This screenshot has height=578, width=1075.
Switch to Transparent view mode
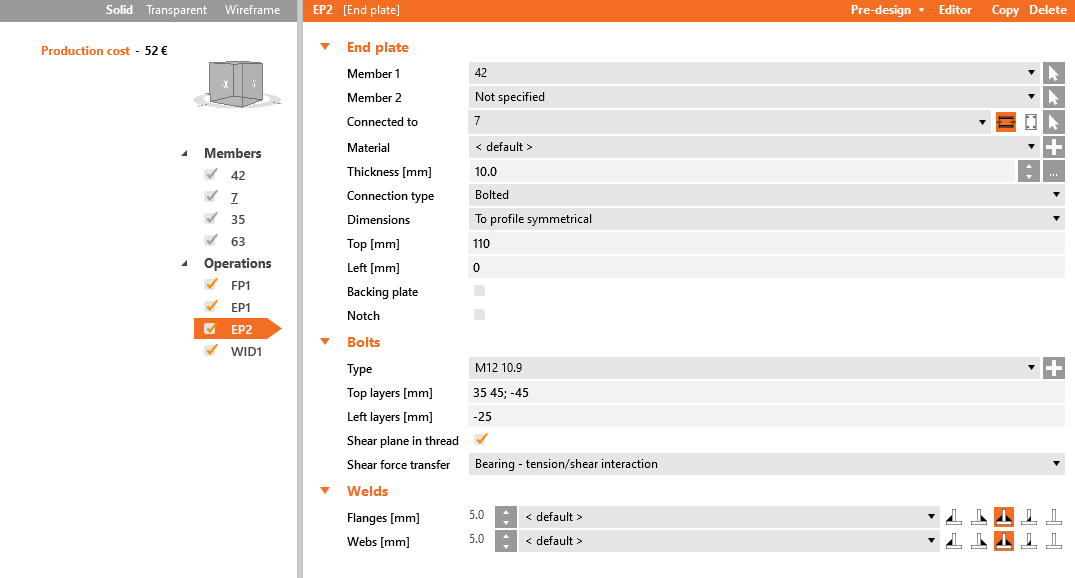point(176,10)
